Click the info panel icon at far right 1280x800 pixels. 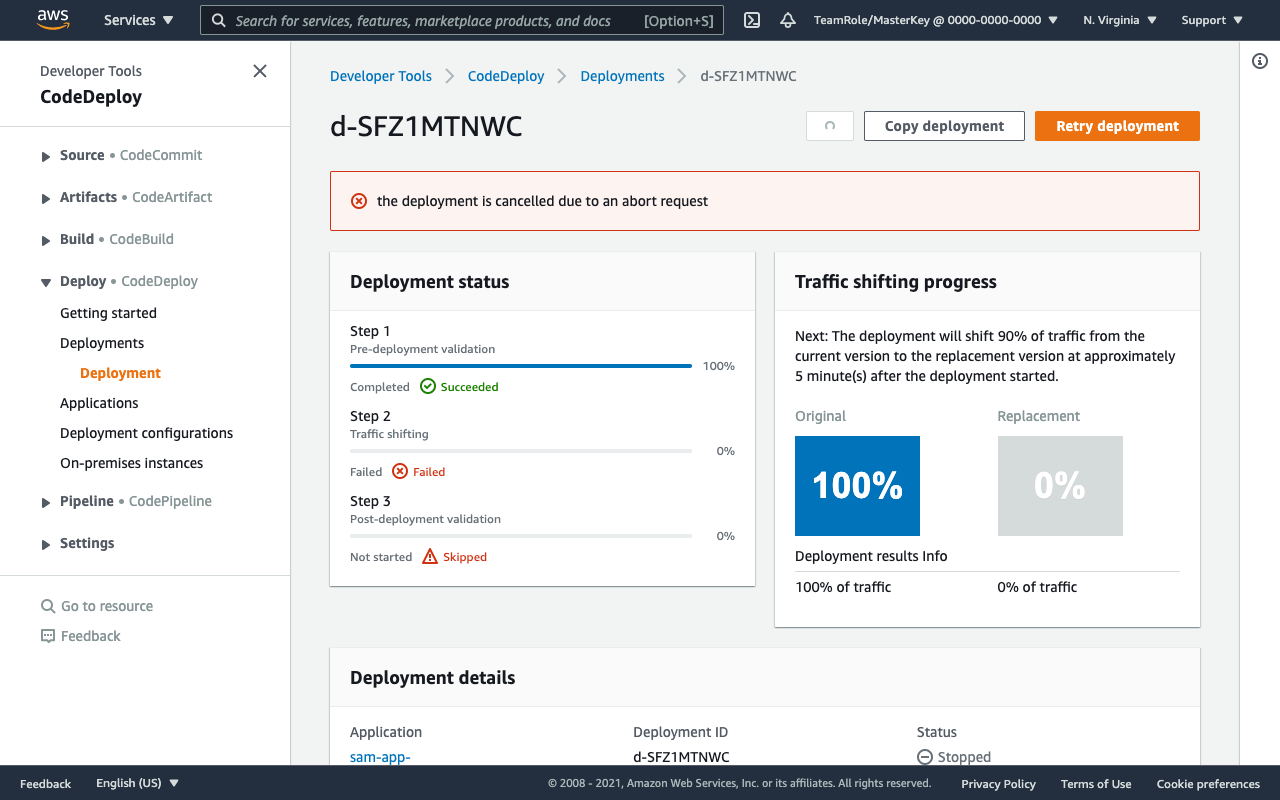(x=1260, y=61)
